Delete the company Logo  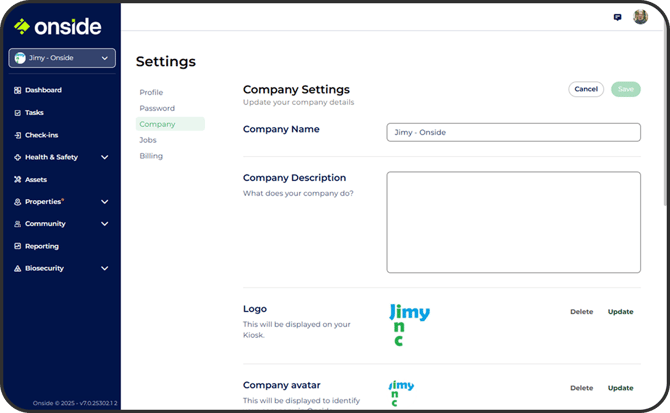tap(582, 312)
